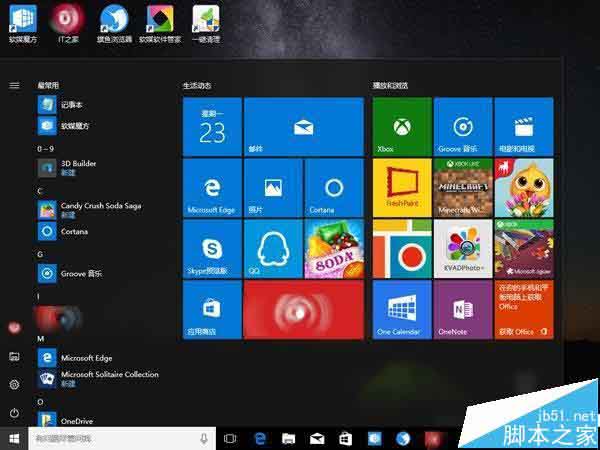Open the Candy Crush Soda tile

334,249
